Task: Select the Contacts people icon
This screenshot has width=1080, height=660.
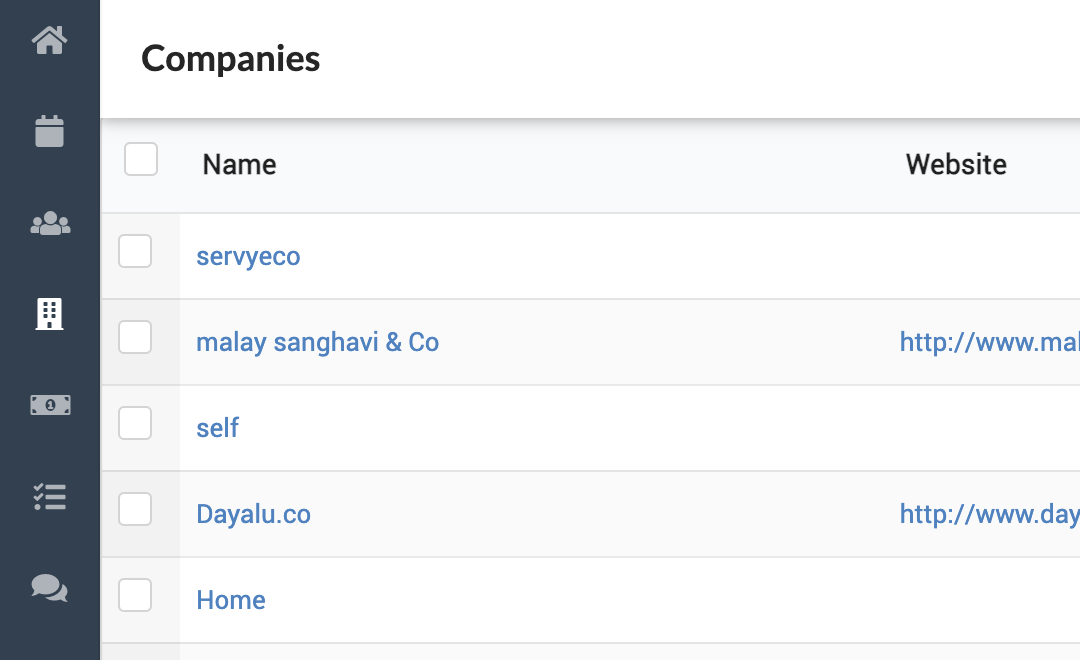Action: 50,223
